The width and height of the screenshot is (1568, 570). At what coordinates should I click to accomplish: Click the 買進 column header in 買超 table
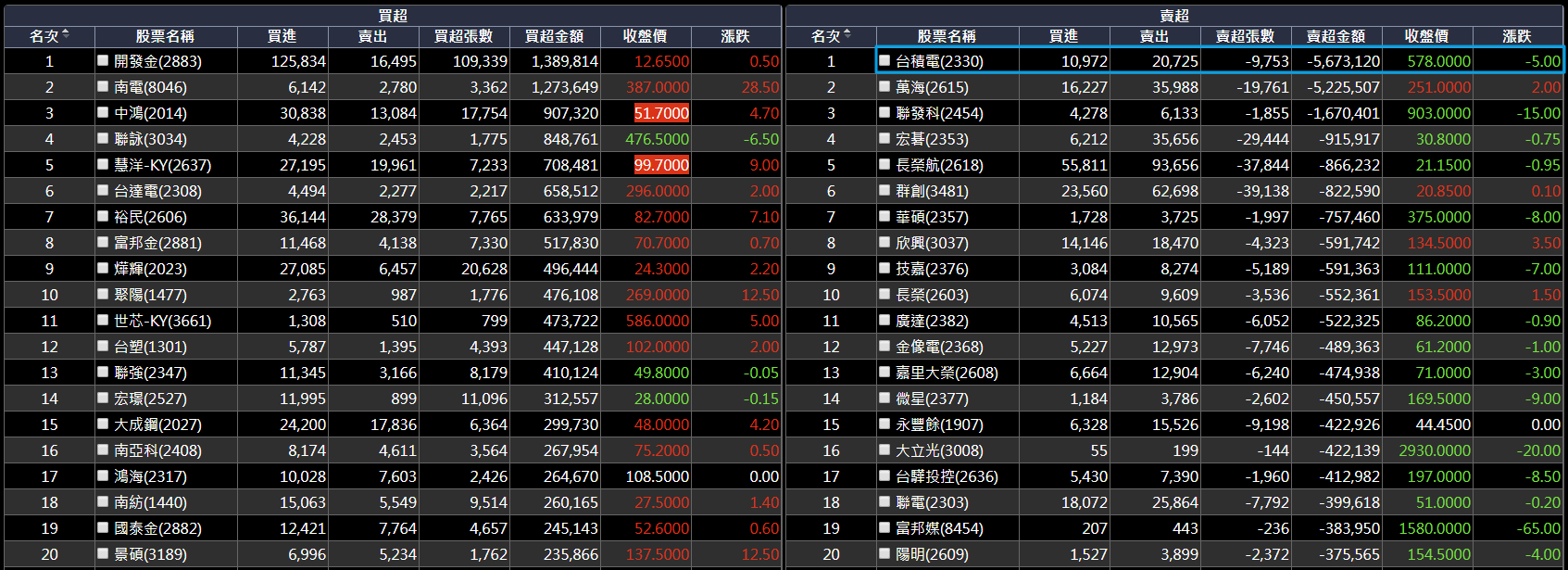282,36
